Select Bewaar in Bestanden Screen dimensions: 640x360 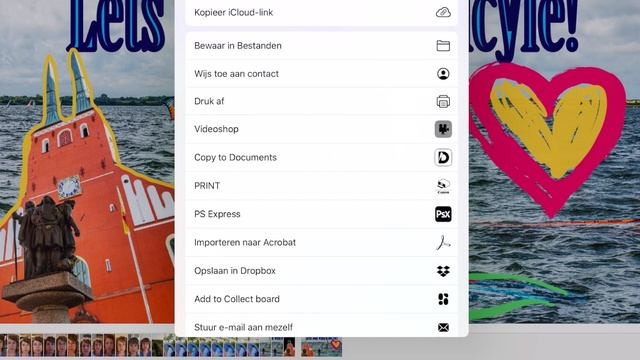coord(321,46)
